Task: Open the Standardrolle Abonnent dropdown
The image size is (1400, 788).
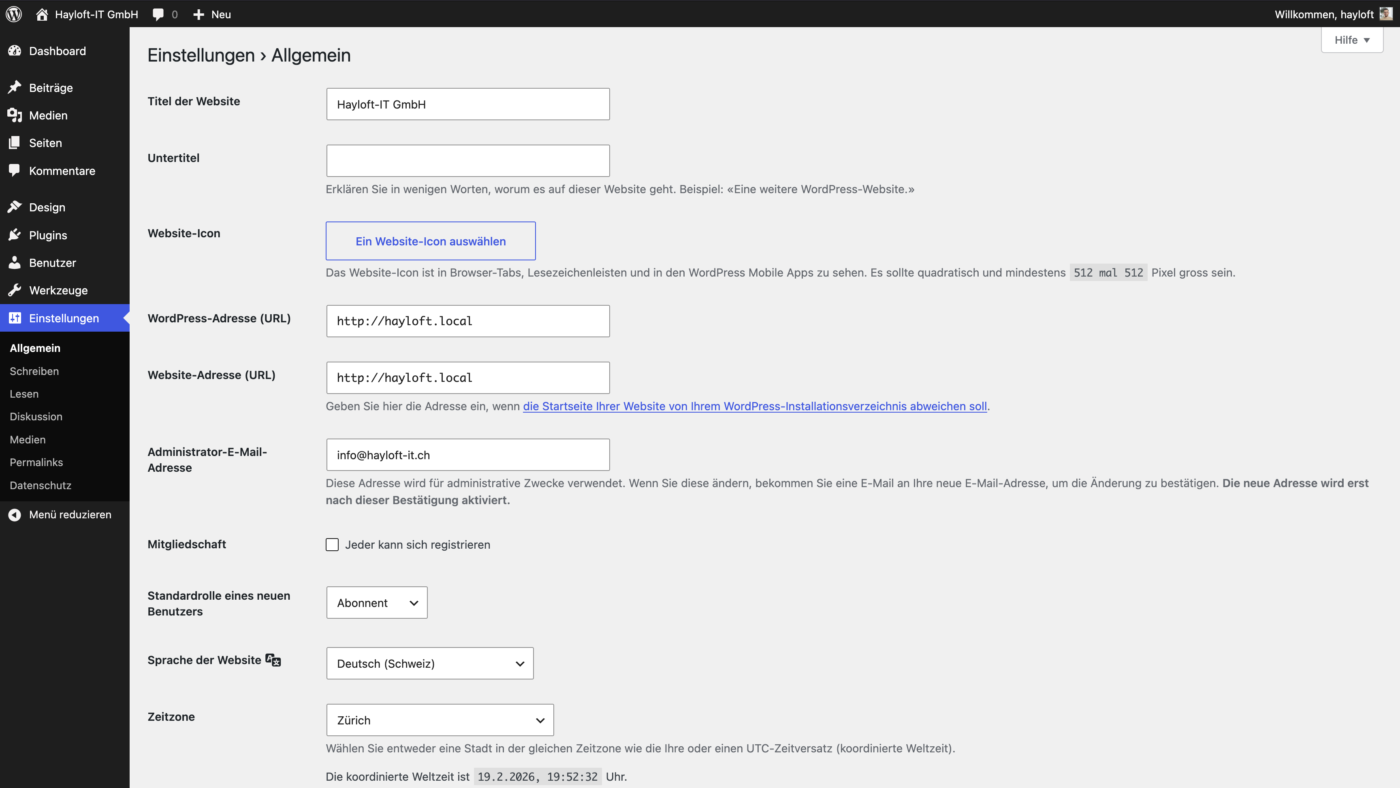Action: click(x=377, y=603)
